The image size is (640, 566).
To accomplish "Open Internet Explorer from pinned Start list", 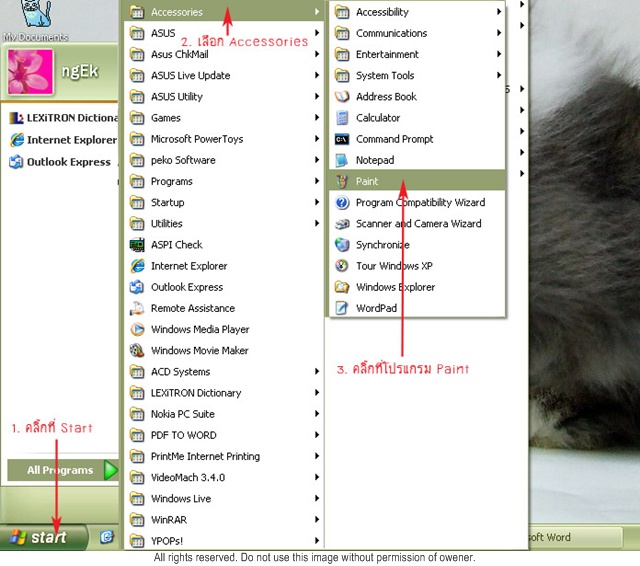I will click(63, 140).
